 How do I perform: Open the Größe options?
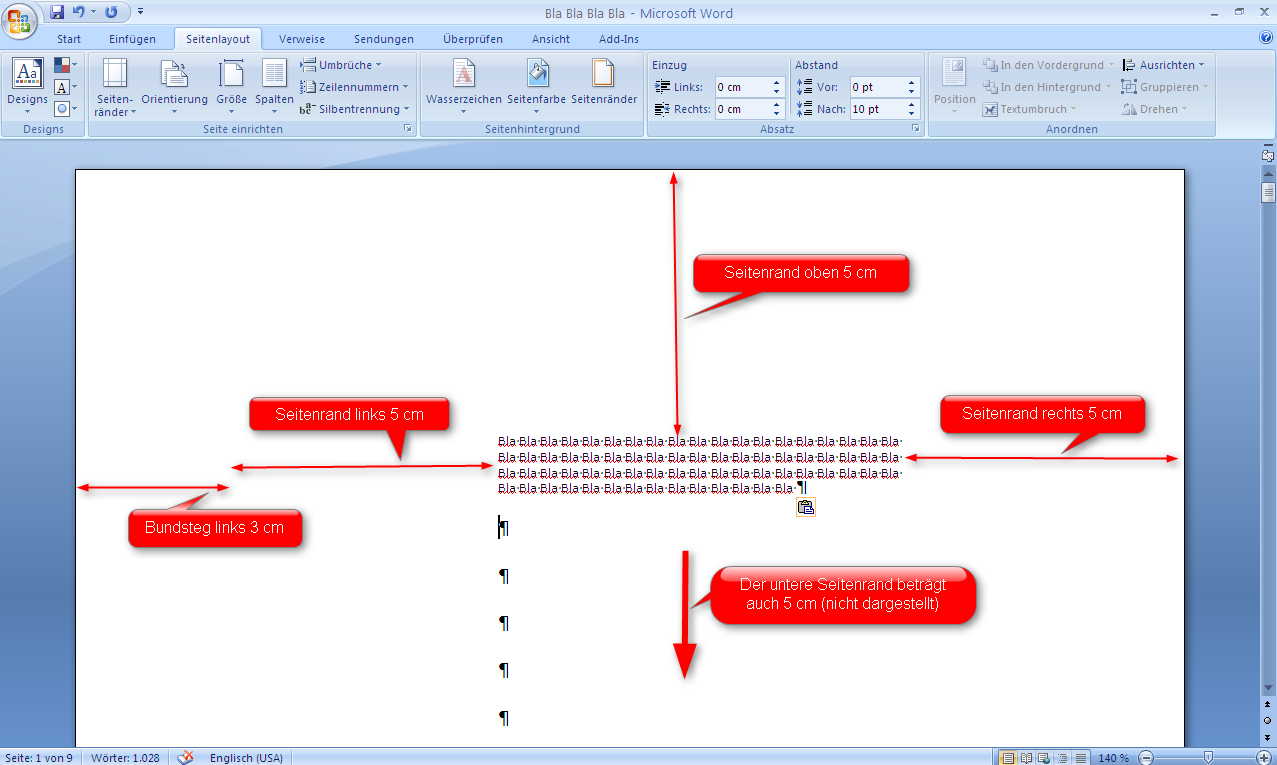(x=231, y=87)
